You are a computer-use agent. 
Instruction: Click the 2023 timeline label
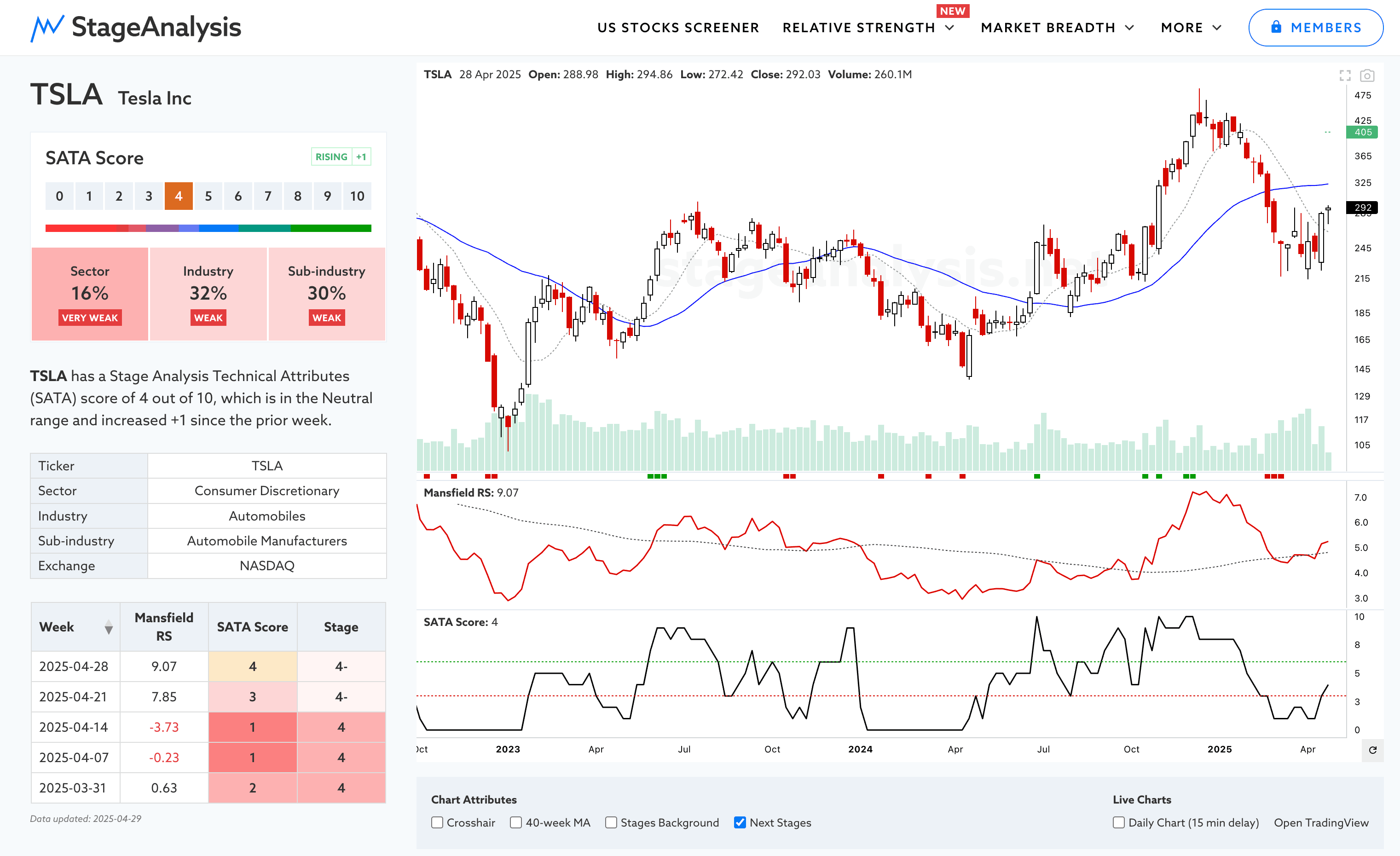(508, 749)
